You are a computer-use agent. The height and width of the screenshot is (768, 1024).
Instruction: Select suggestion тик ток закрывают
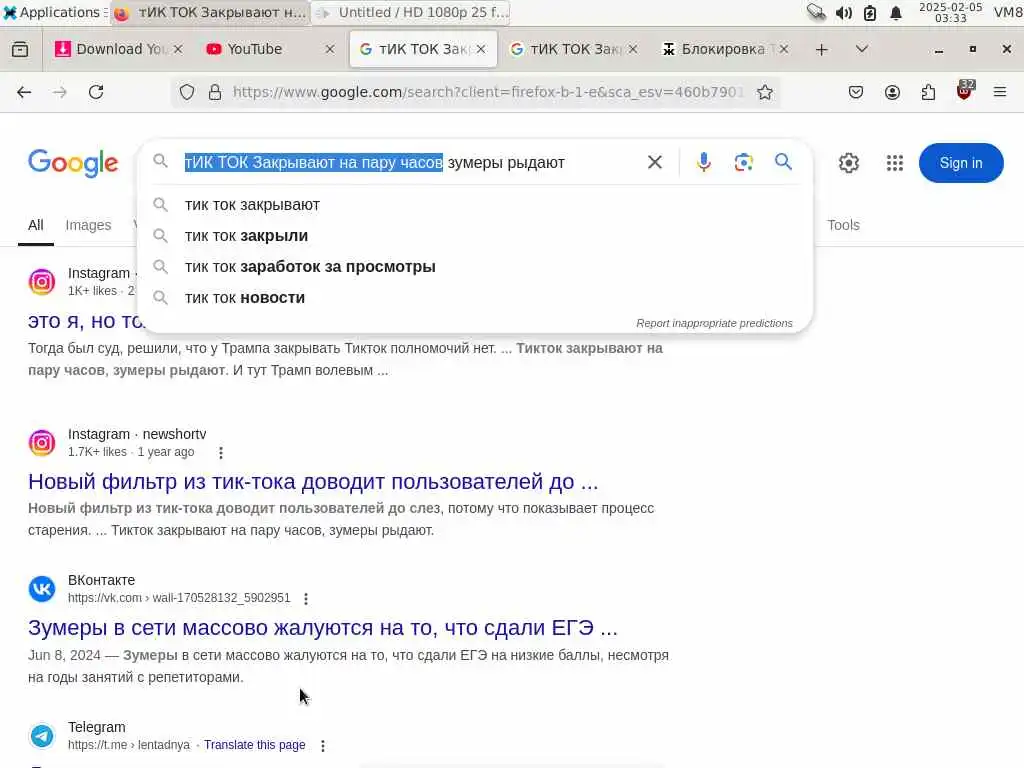pos(475,204)
